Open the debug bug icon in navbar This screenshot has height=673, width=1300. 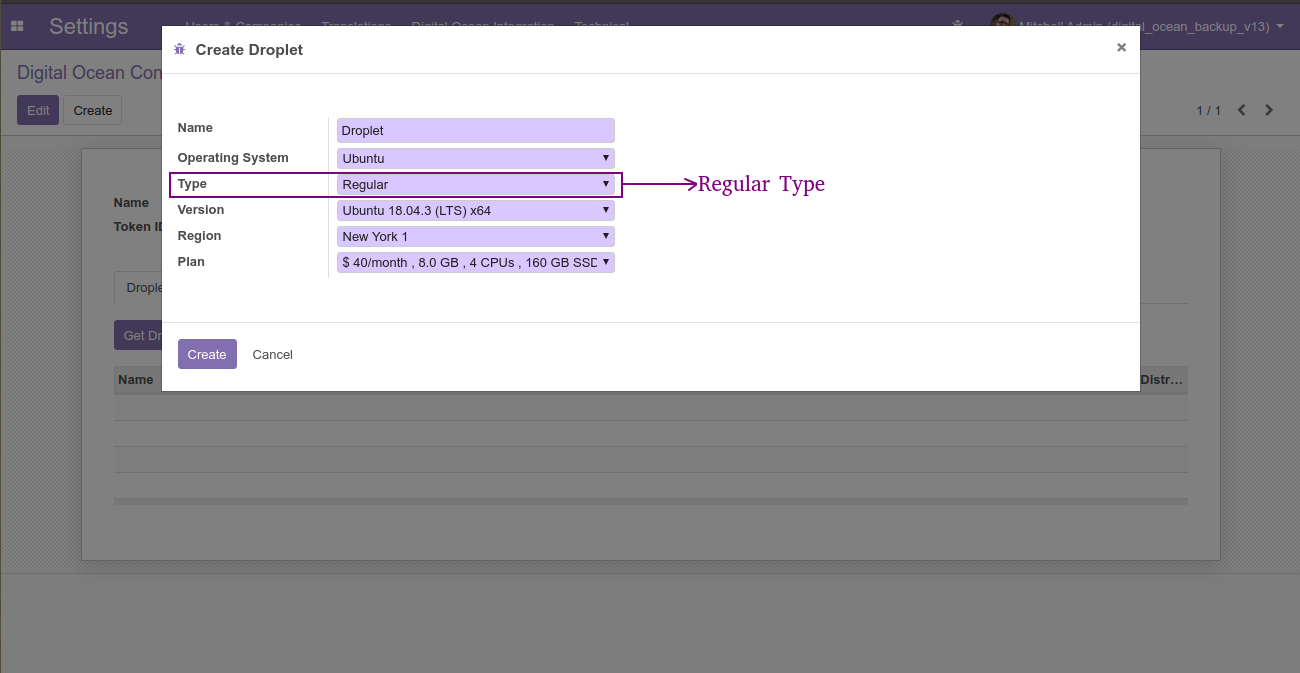[958, 26]
